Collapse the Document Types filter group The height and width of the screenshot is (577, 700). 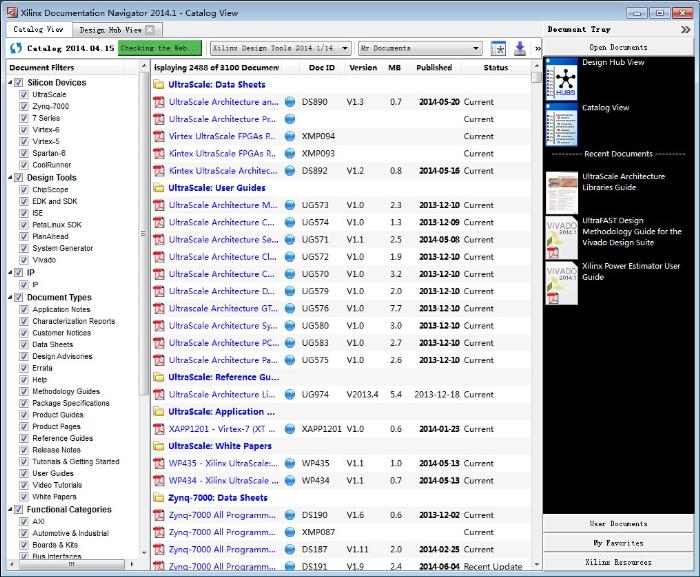coord(10,297)
